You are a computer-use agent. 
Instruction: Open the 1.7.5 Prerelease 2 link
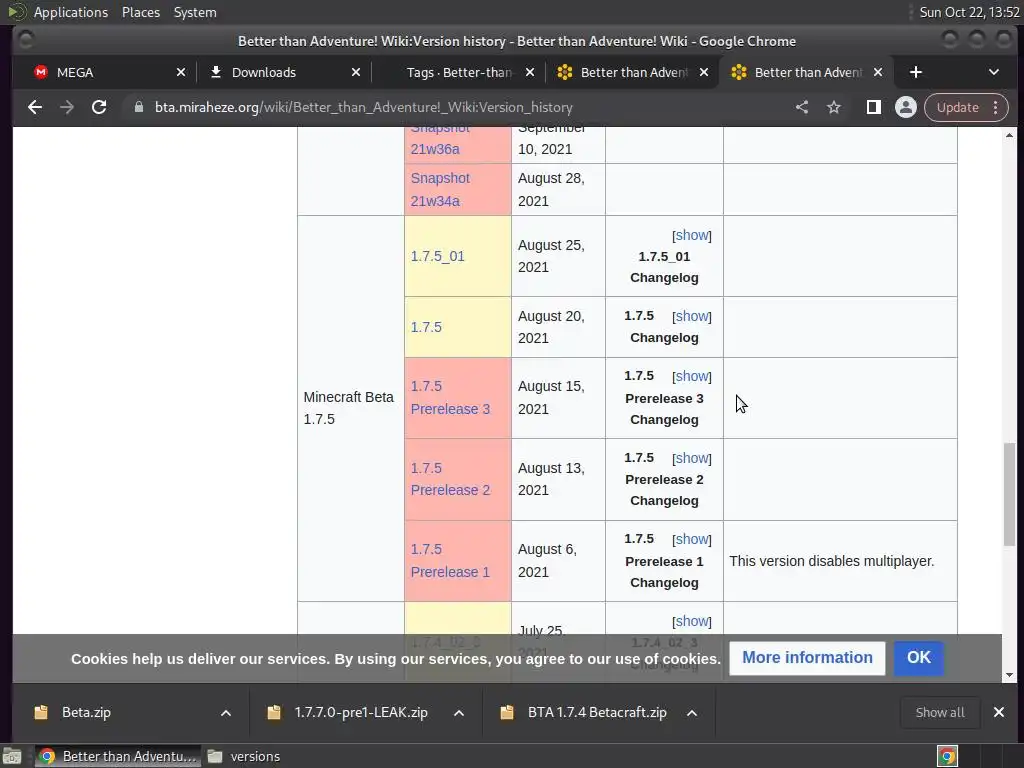point(450,479)
